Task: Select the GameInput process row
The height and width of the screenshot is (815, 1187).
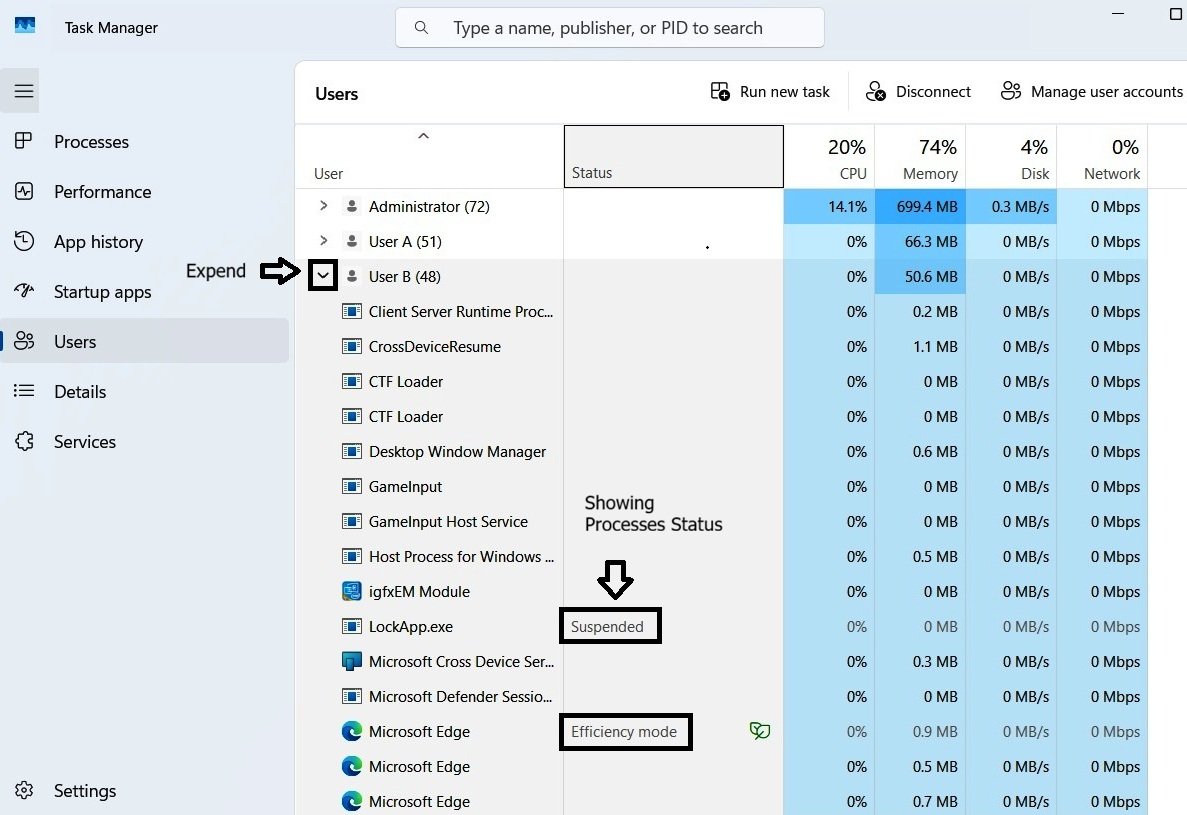Action: click(721, 487)
